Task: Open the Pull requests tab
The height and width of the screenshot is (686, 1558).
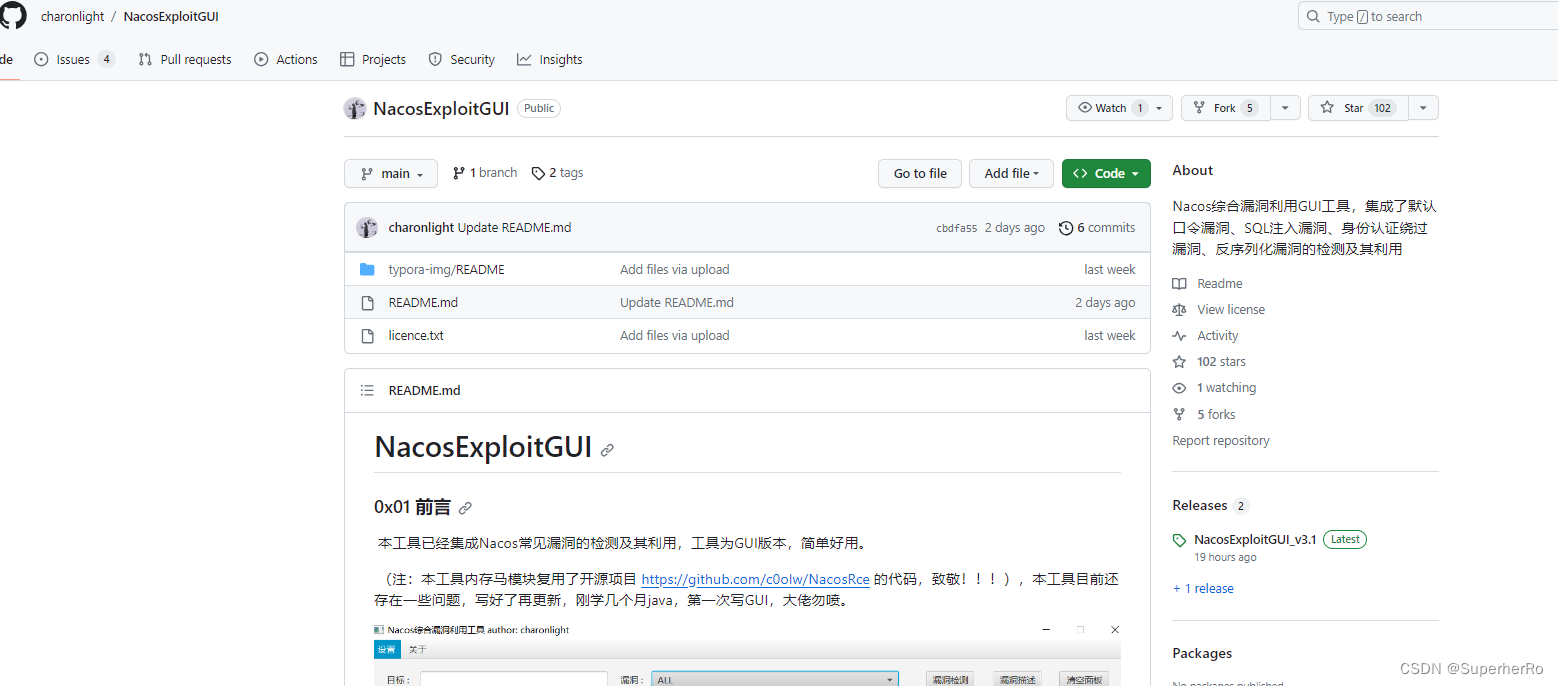Action: [185, 59]
